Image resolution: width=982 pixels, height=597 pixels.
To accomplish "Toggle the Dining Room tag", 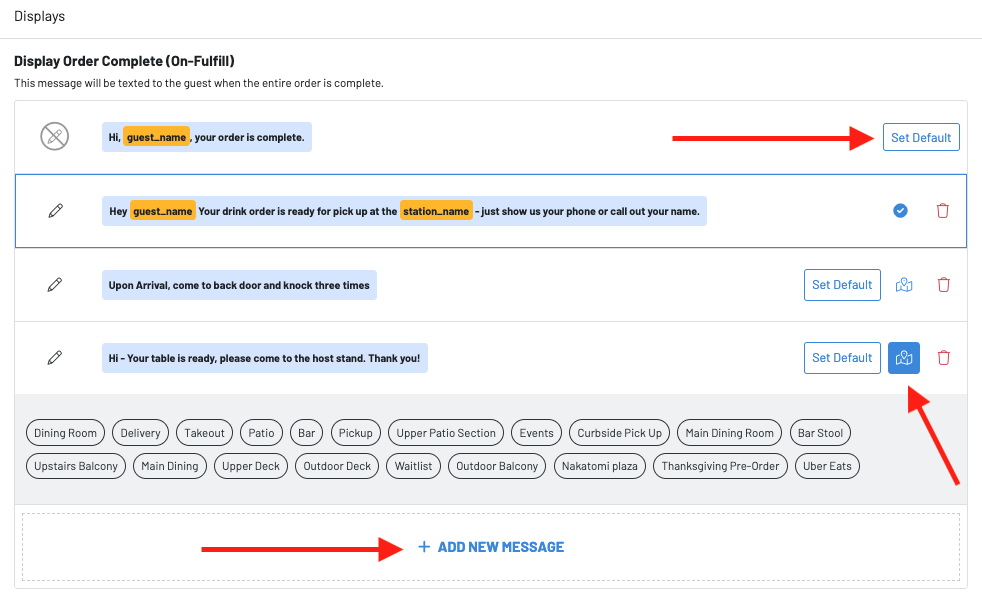I will (x=66, y=433).
